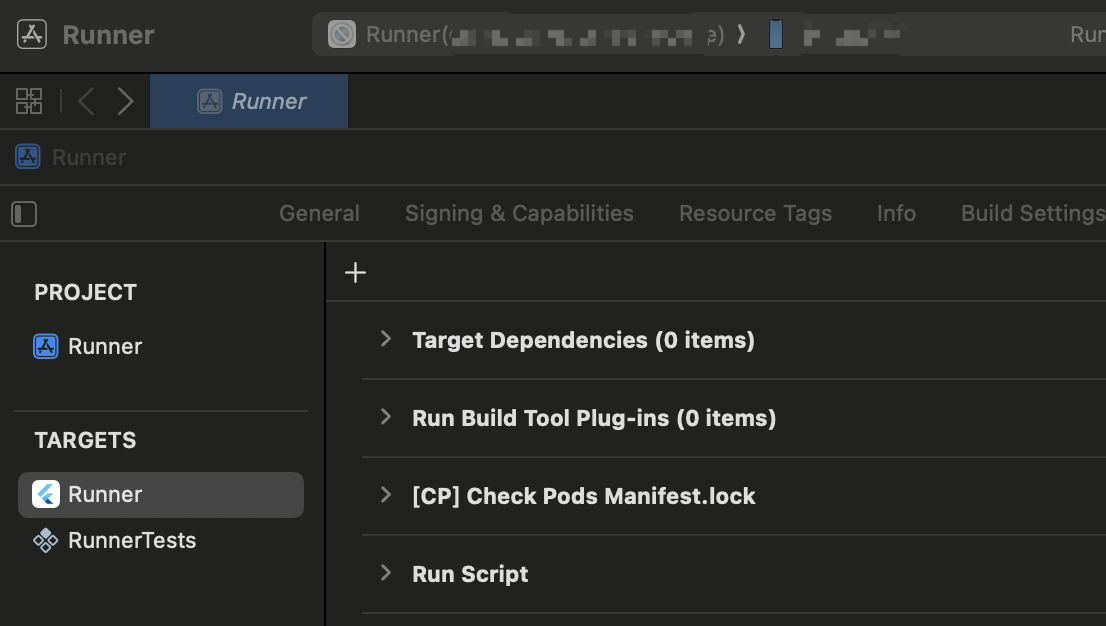The width and height of the screenshot is (1106, 626).
Task: Click the Xcode project icon beside the window title
Action: (32, 35)
